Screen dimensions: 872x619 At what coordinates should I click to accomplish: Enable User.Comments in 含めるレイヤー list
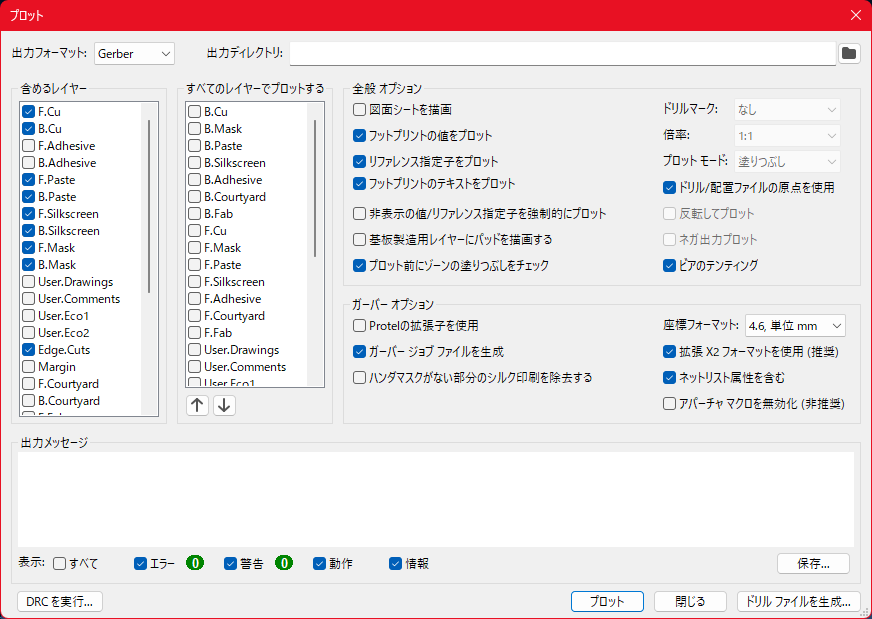28,299
